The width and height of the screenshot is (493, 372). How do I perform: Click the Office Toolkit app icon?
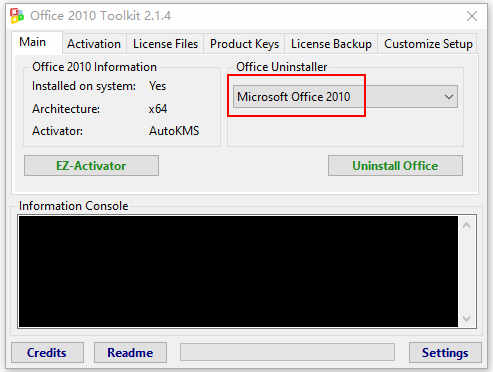pyautogui.click(x=17, y=16)
